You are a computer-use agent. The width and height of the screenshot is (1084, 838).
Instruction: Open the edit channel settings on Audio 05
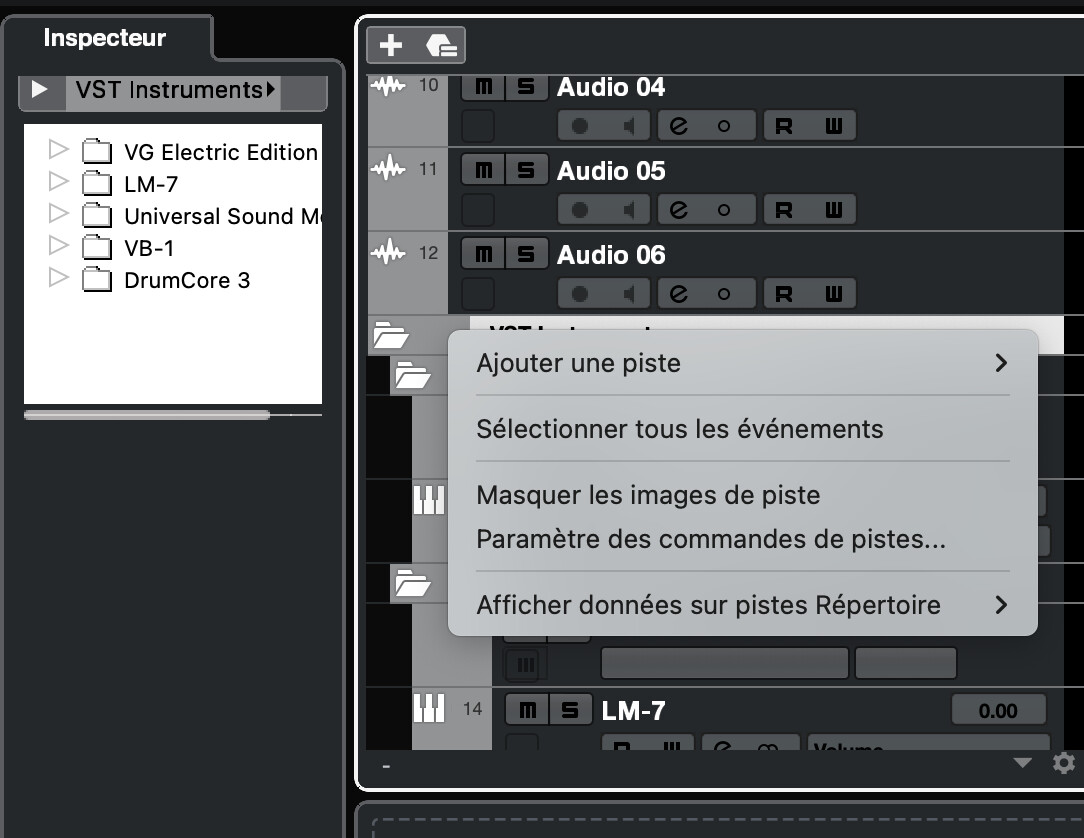(680, 211)
